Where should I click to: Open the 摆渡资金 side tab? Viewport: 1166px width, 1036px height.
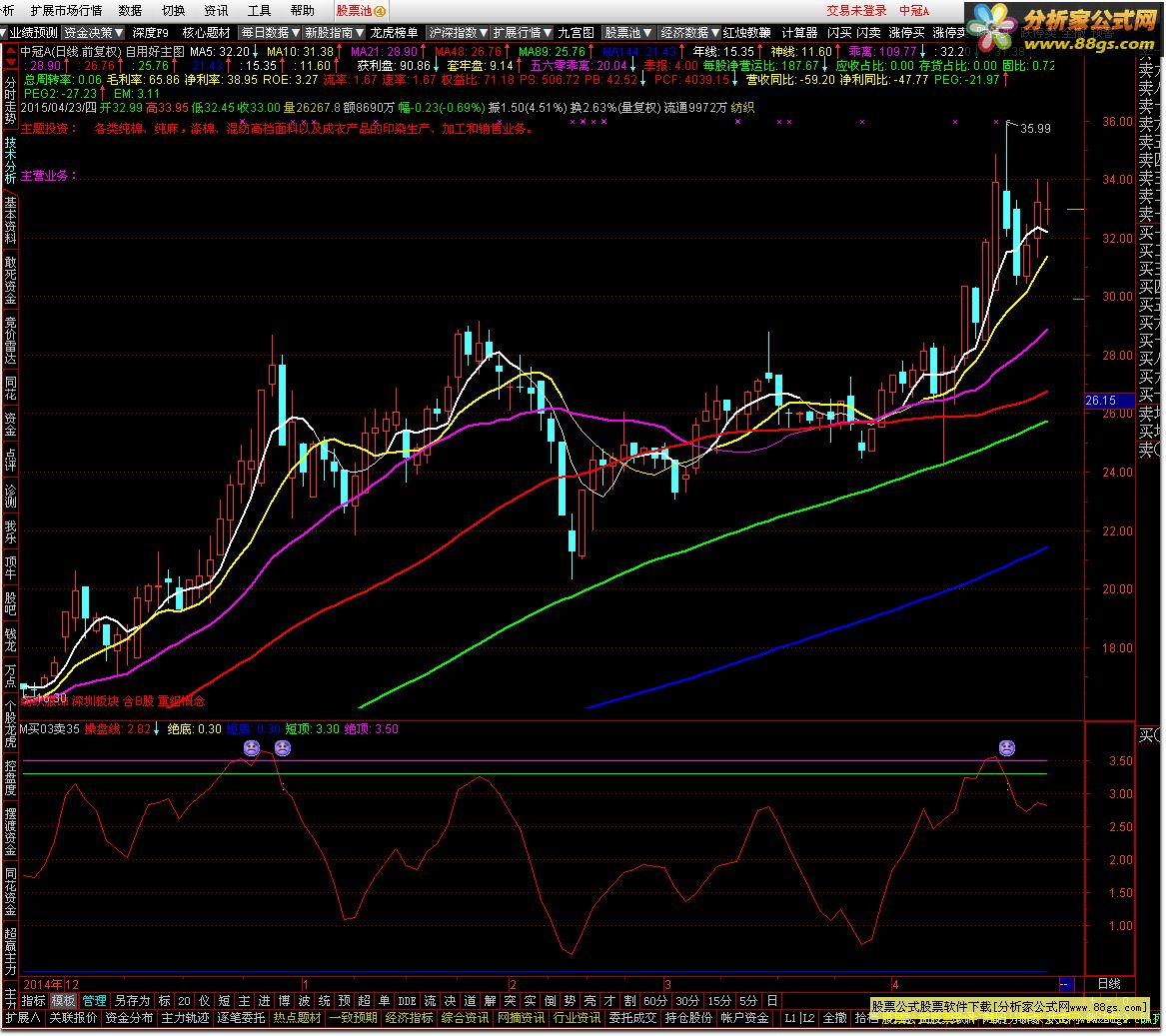[x=10, y=831]
